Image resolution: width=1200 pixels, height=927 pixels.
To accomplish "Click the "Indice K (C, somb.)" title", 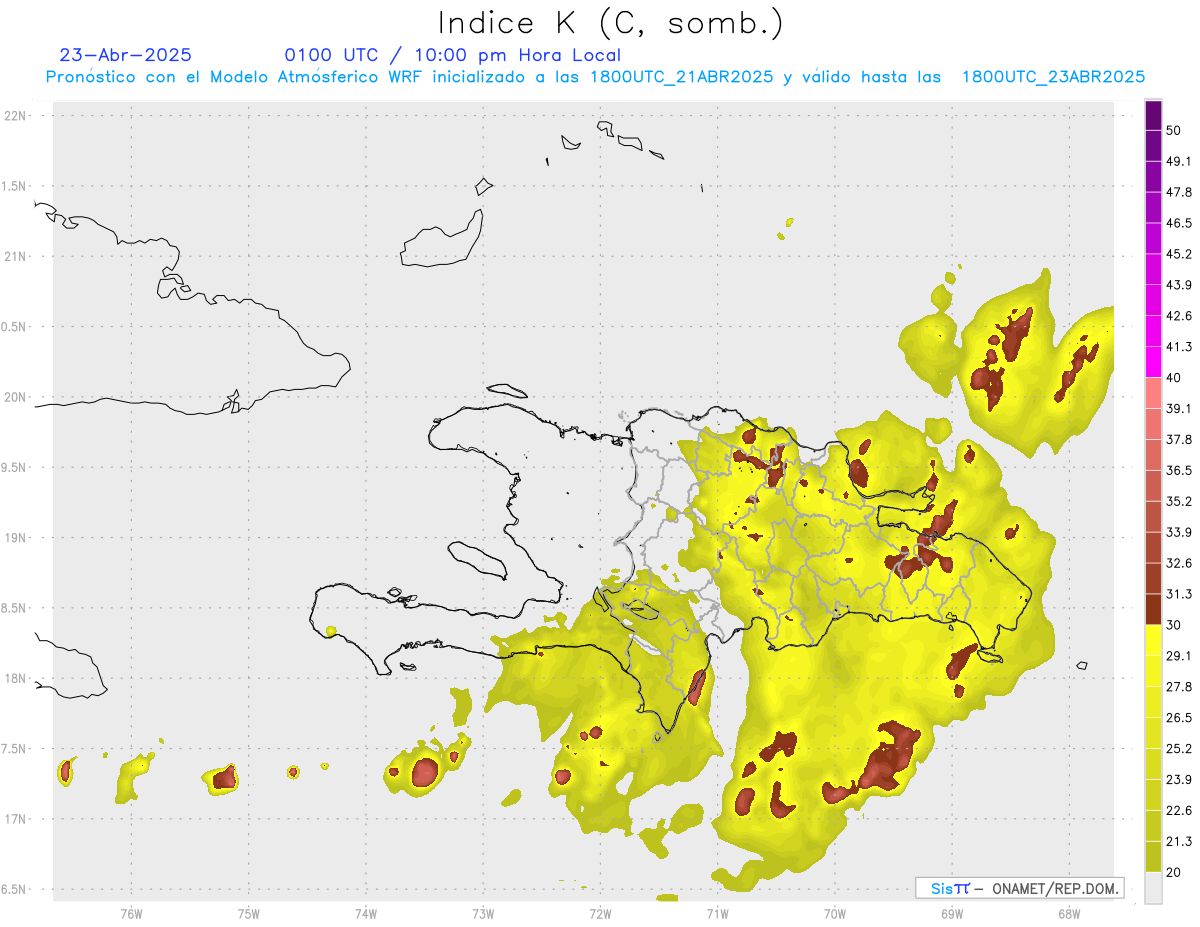I will pyautogui.click(x=610, y=23).
